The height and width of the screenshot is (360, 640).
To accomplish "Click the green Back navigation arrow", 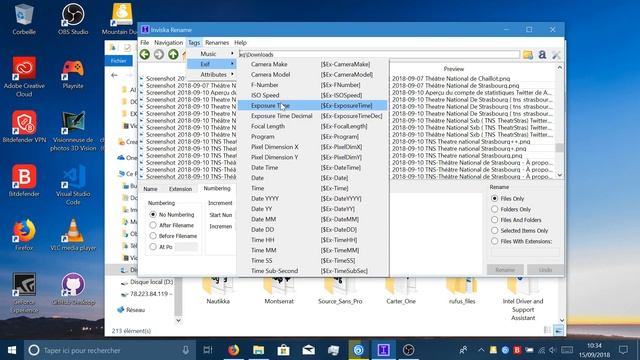I will point(144,54).
